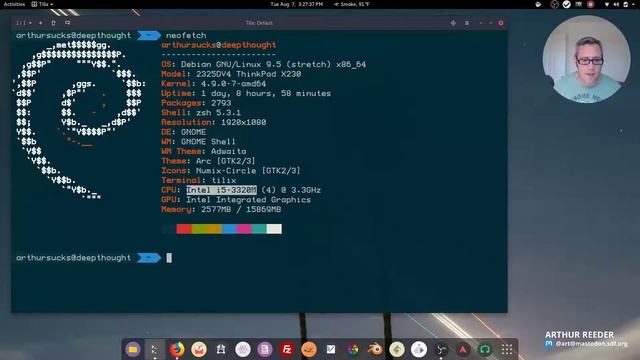
Task: Click the Icons Numix-Circle line
Action: (x=231, y=171)
